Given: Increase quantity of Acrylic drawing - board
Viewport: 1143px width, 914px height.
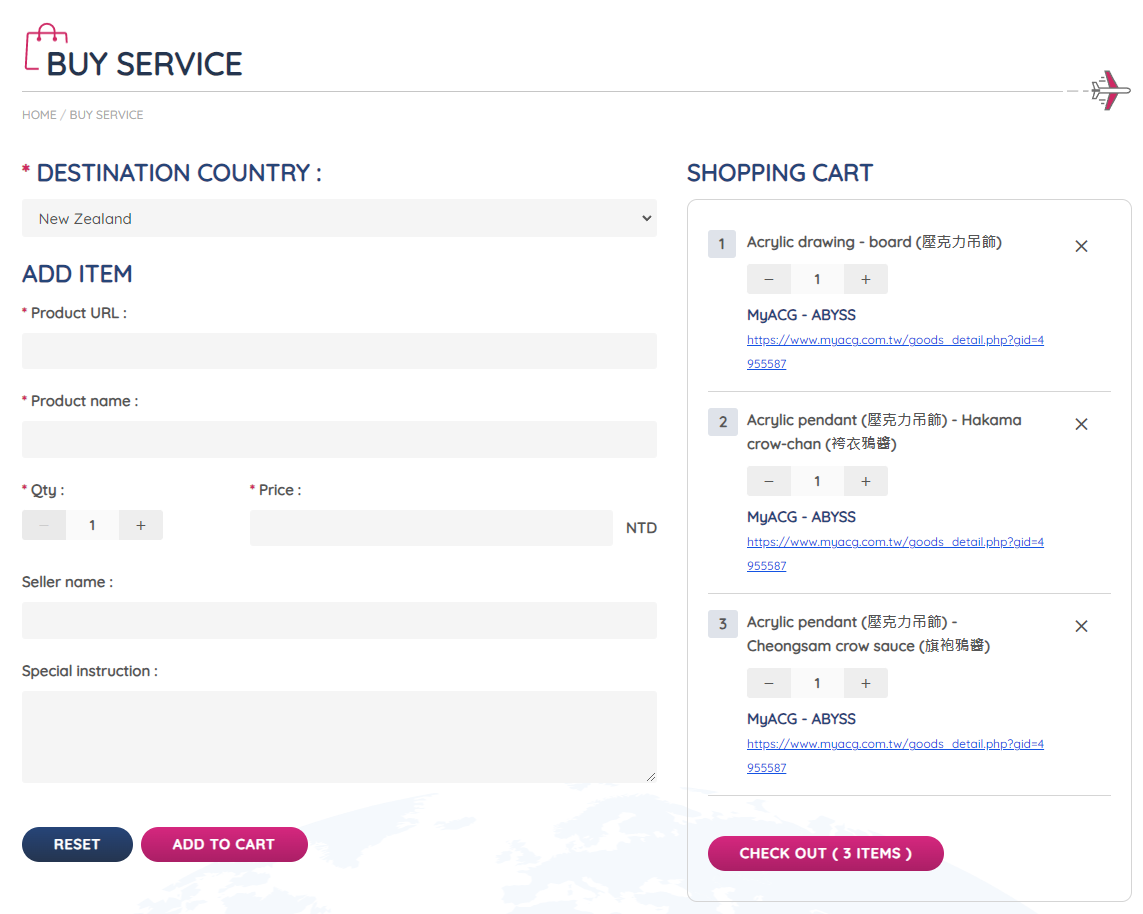Looking at the screenshot, I should coord(865,280).
